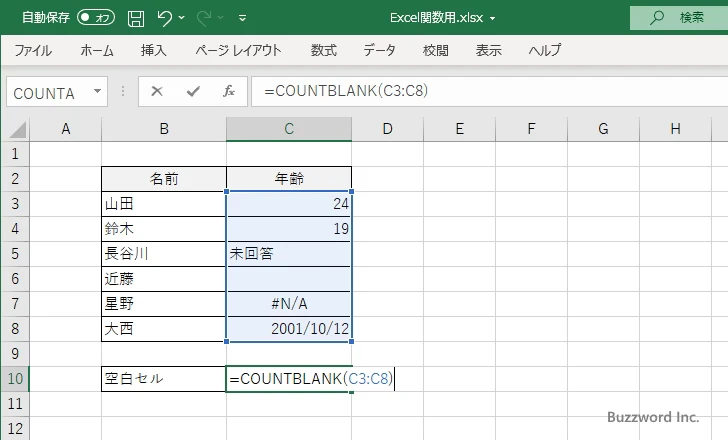Open the ファイル menu tab
This screenshot has height=440, width=728.
point(33,50)
